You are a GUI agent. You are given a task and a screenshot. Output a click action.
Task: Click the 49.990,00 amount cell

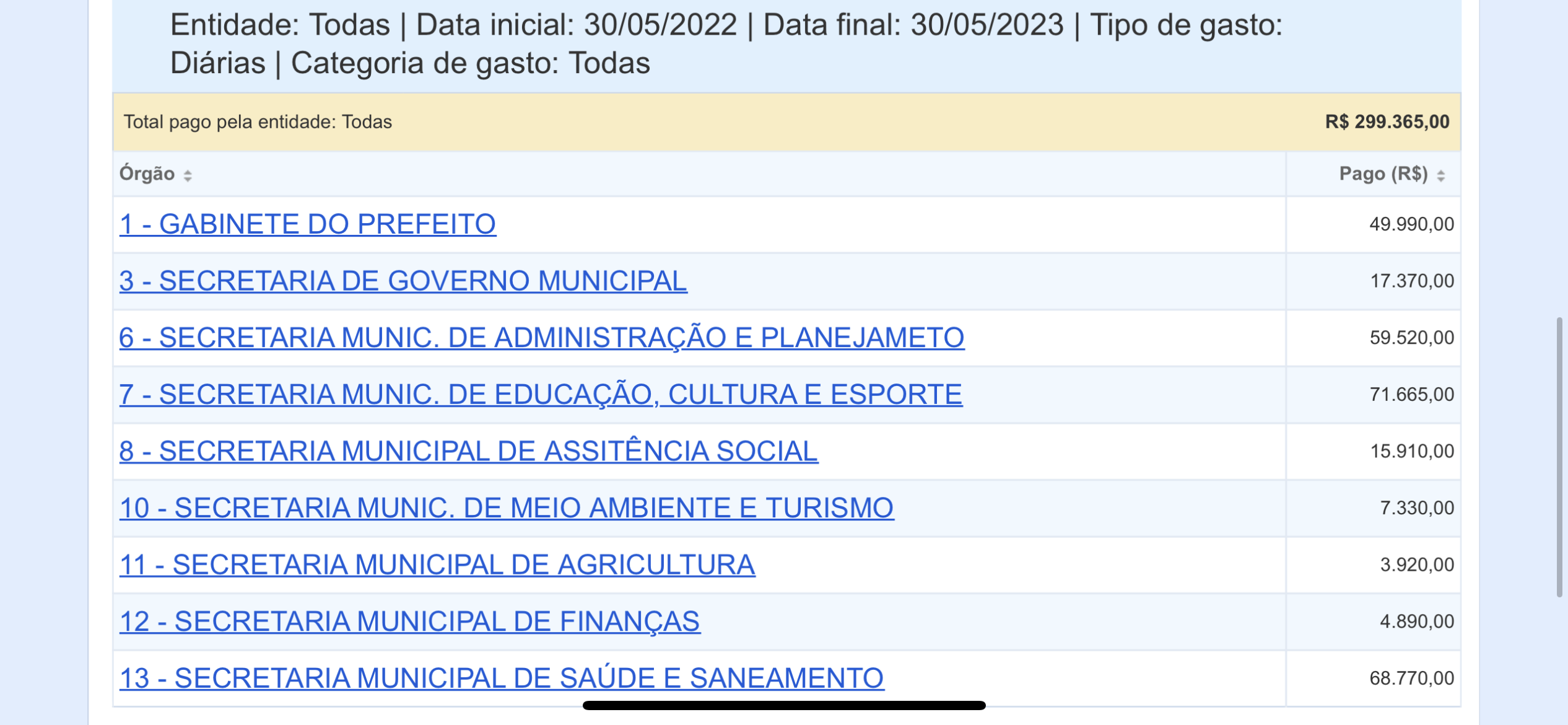coord(1411,224)
